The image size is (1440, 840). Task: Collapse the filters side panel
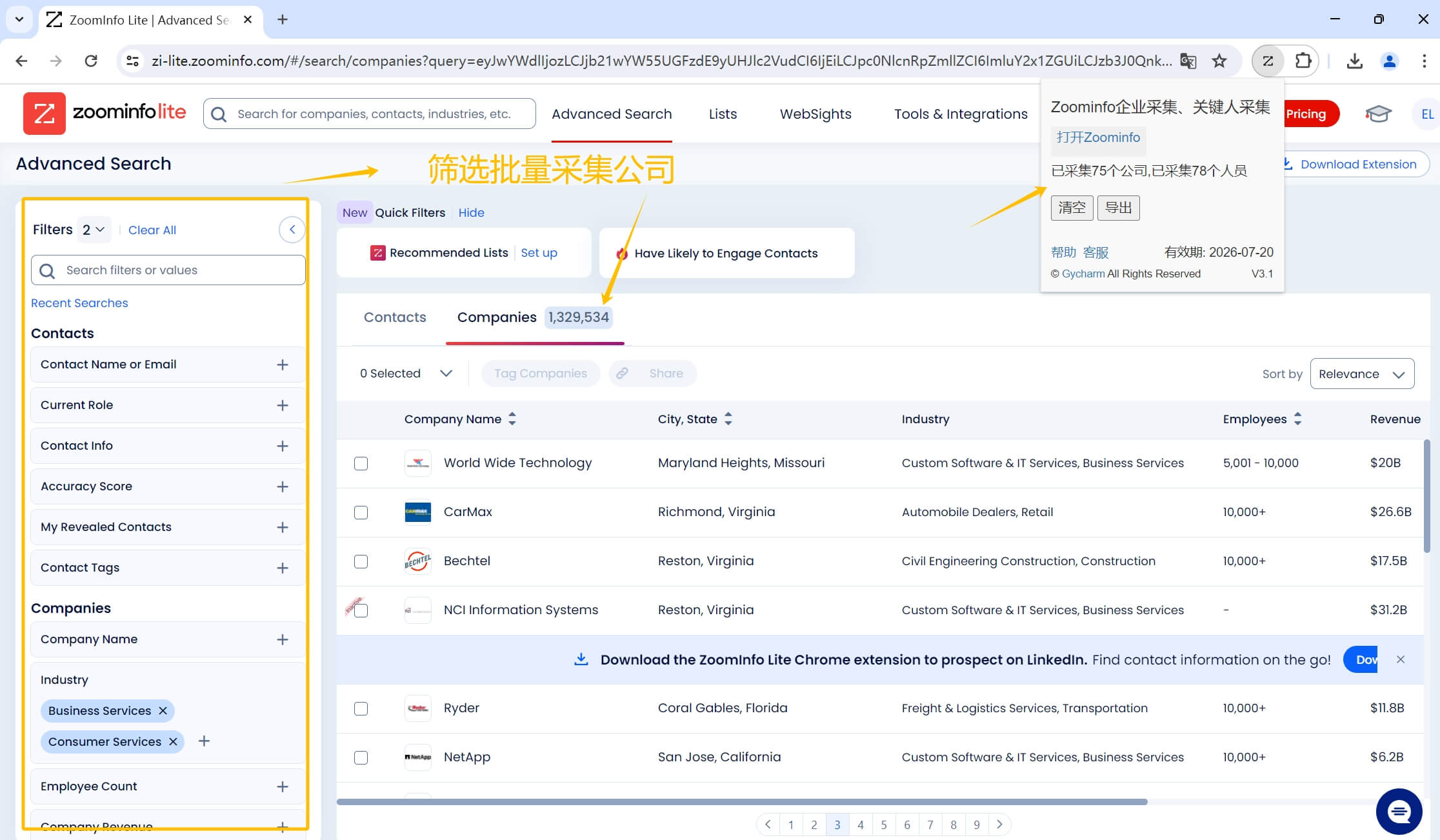pyautogui.click(x=292, y=229)
